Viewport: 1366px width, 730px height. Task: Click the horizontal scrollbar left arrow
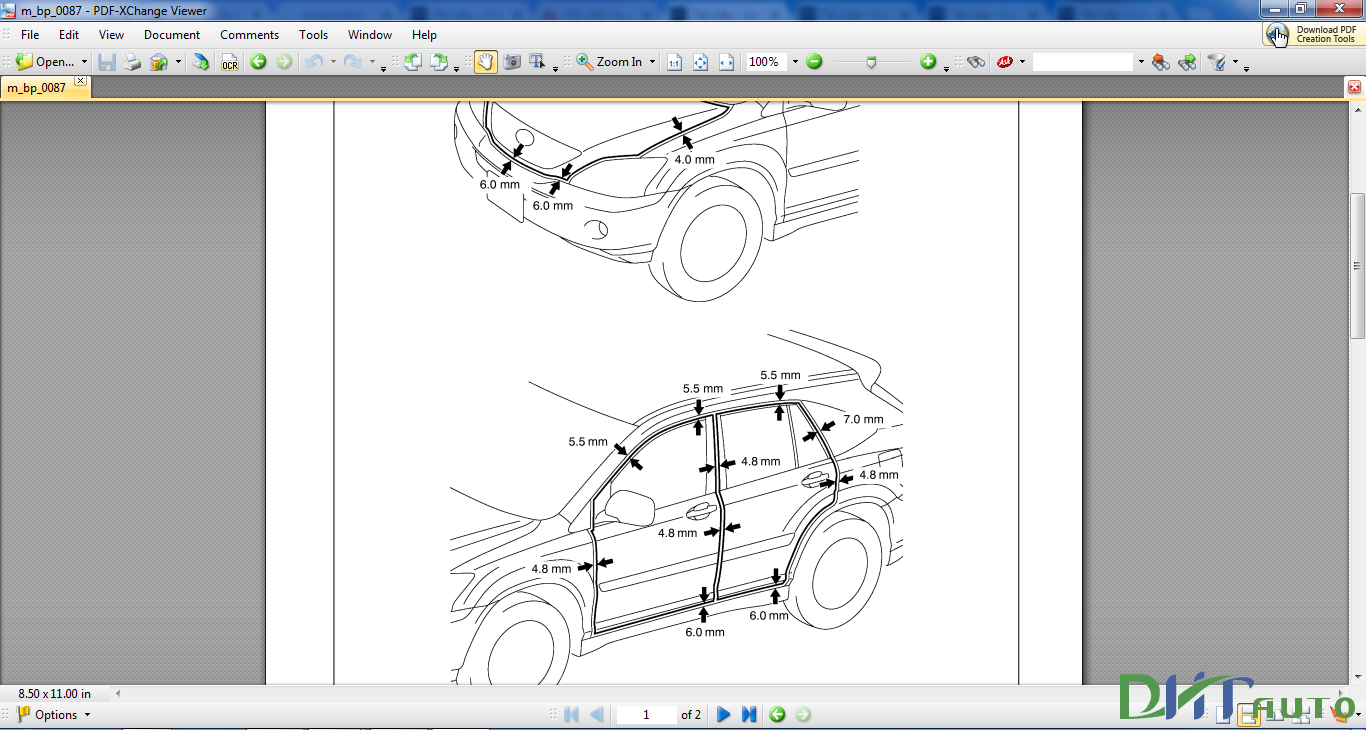click(x=119, y=693)
